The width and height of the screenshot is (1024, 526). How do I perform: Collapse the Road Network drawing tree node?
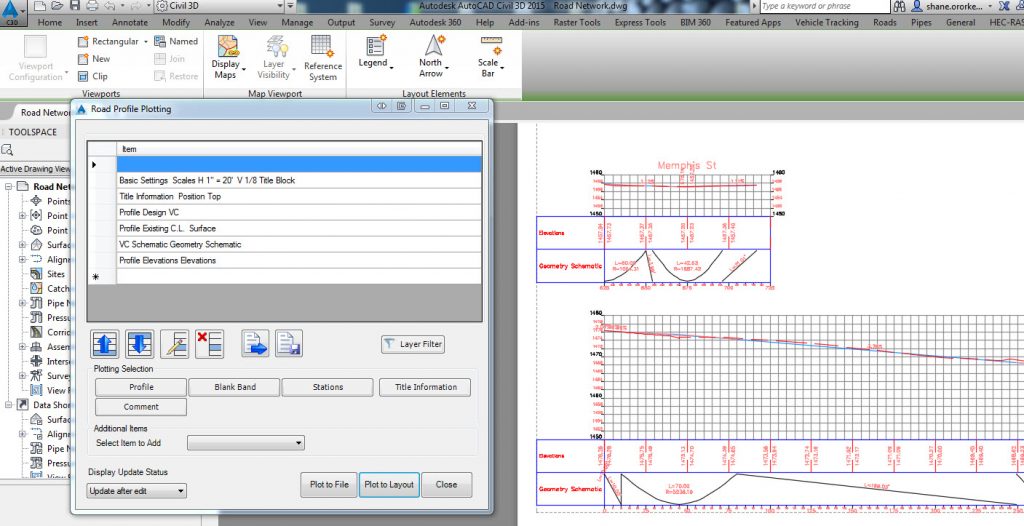point(8,187)
